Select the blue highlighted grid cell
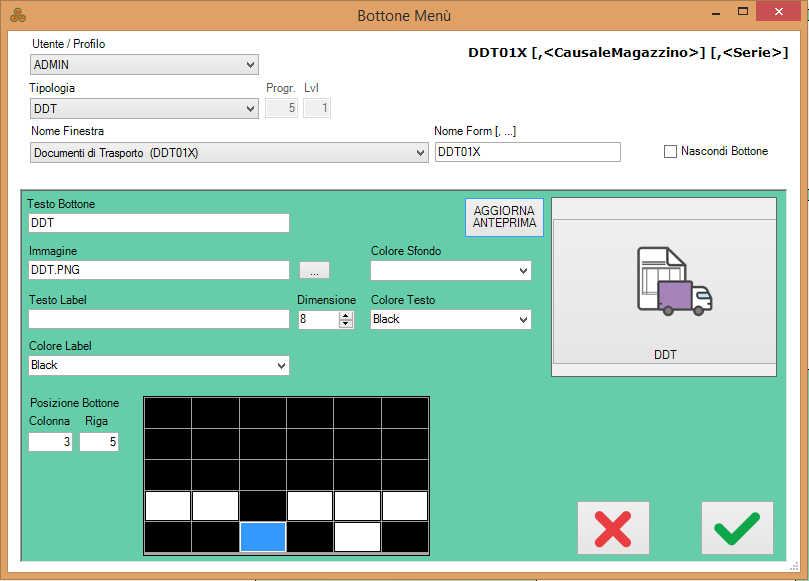Image resolution: width=809 pixels, height=581 pixels. pyautogui.click(x=263, y=537)
